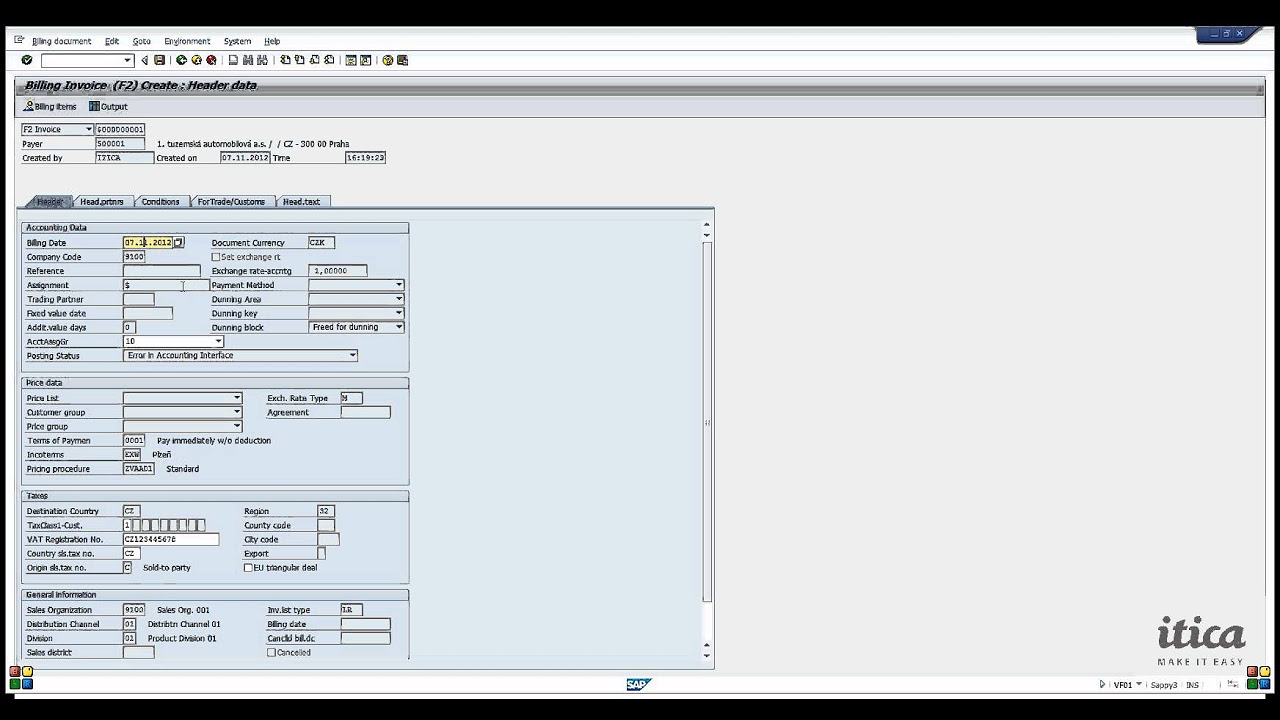Open the Goto menu
Image resolution: width=1280 pixels, height=720 pixels.
click(x=142, y=41)
